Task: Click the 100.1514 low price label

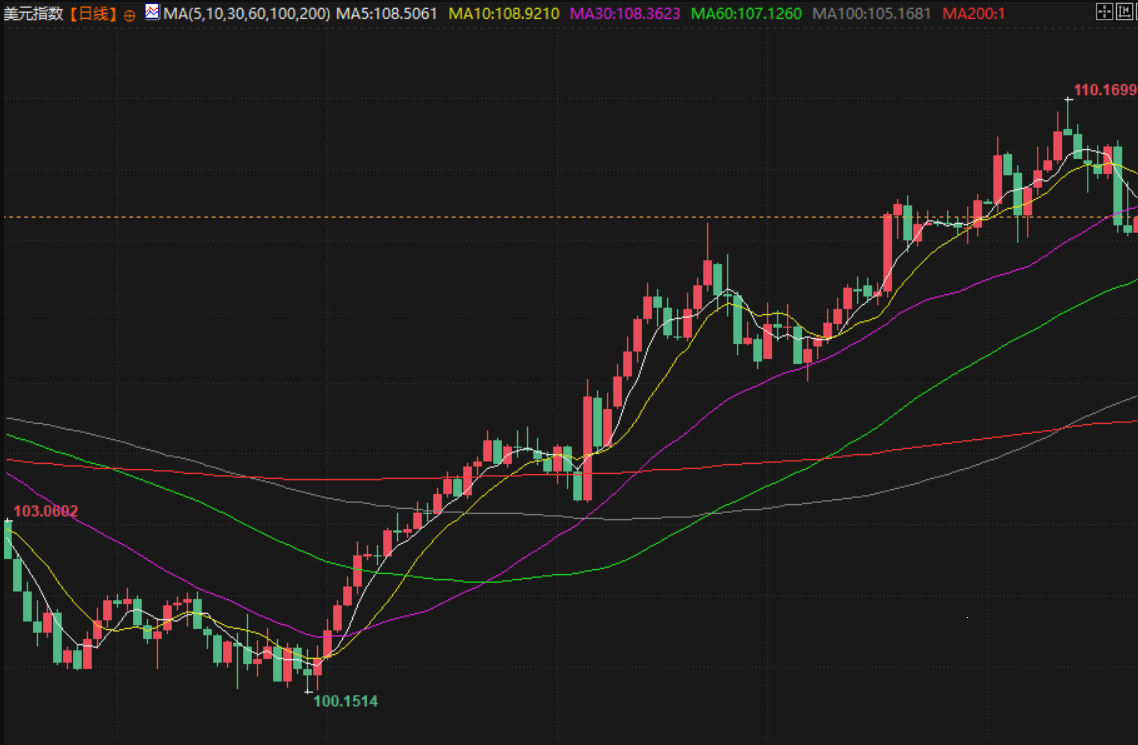Action: [345, 701]
